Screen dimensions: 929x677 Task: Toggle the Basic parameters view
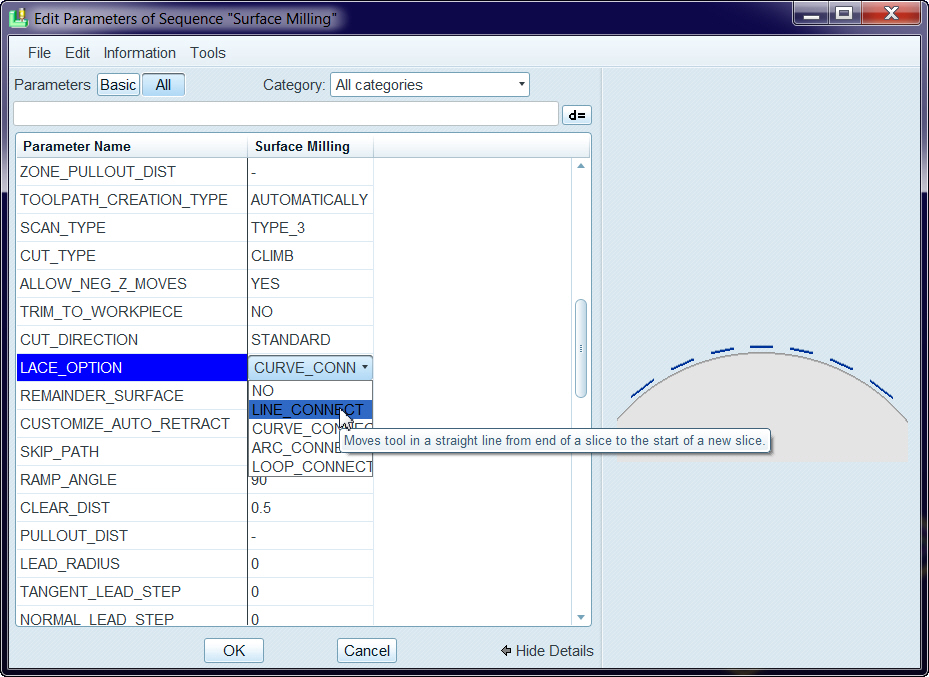click(x=118, y=85)
